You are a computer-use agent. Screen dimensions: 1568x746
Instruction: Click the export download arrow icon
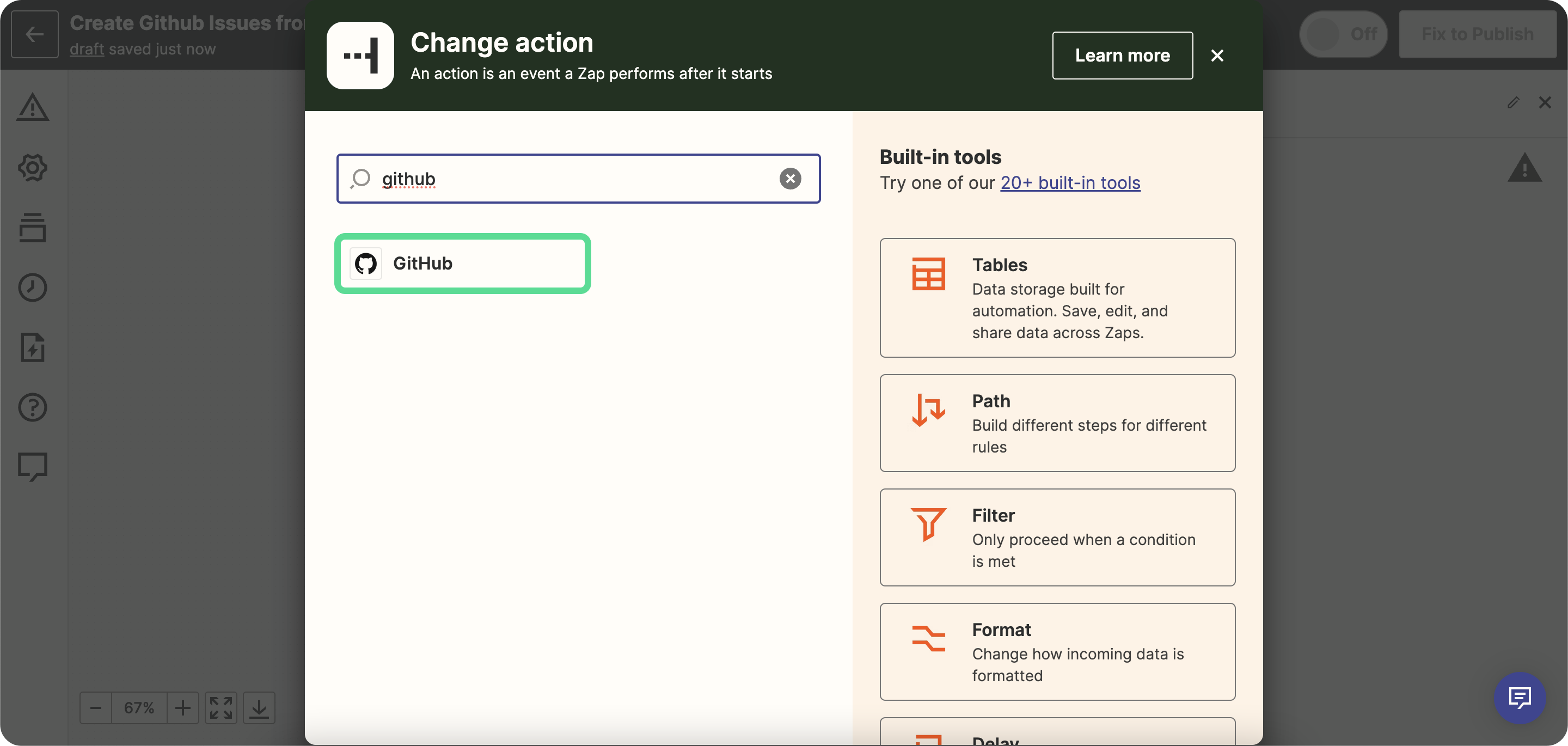pos(259,708)
